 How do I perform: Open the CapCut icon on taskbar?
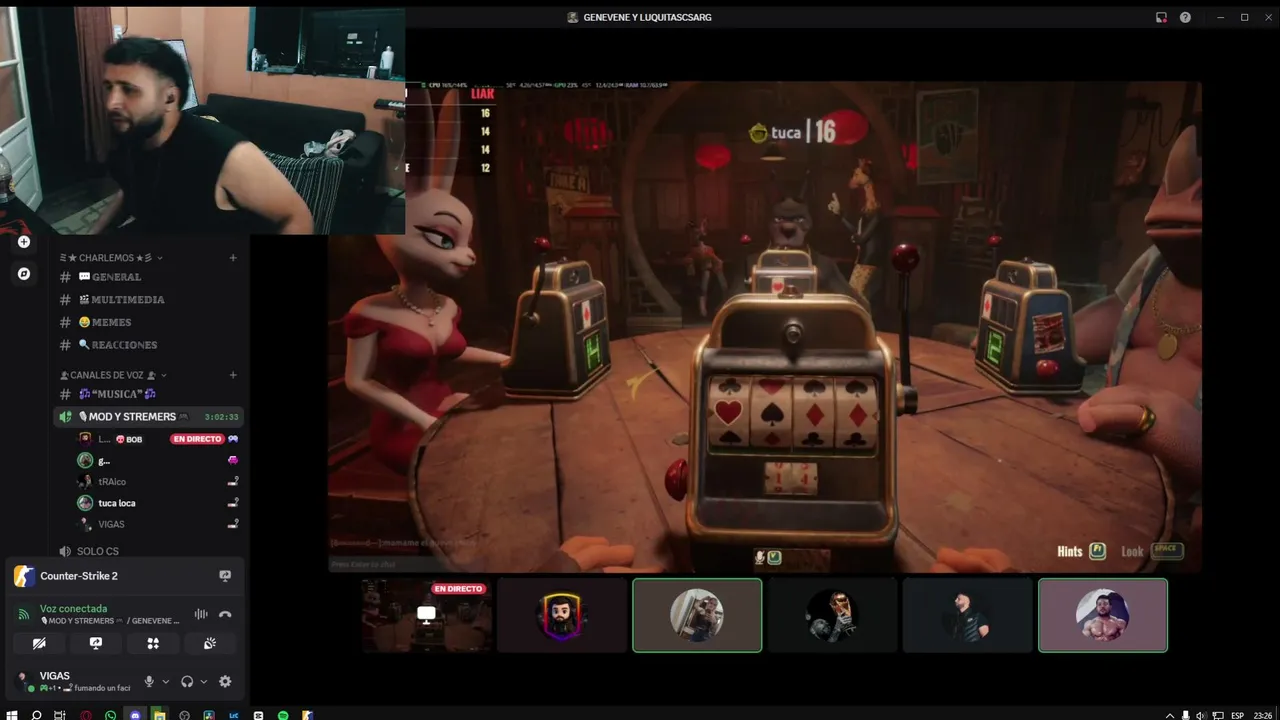click(258, 715)
